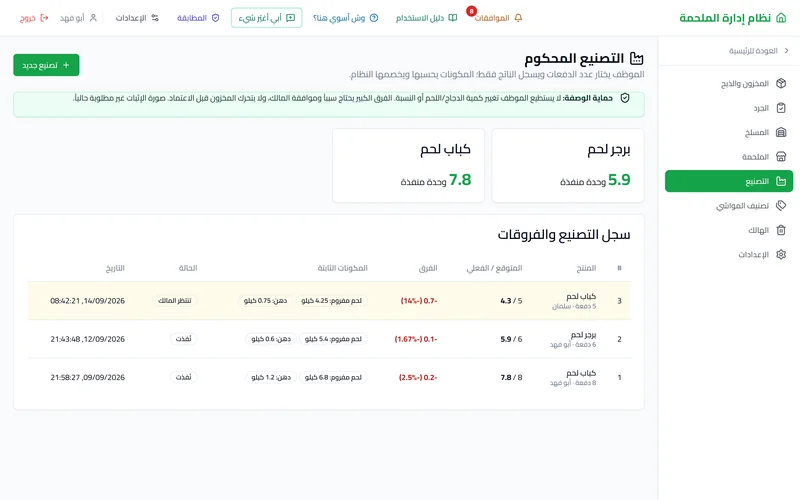This screenshot has height=500, width=800.
Task: Click the gear icon for sidebar الإعدادات
Action: point(781,254)
